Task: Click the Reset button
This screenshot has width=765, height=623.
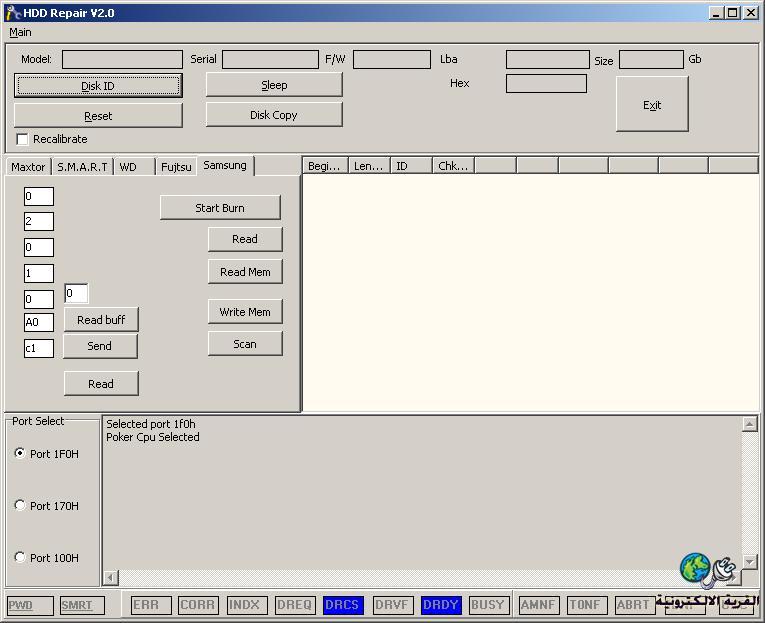Action: pyautogui.click(x=98, y=116)
